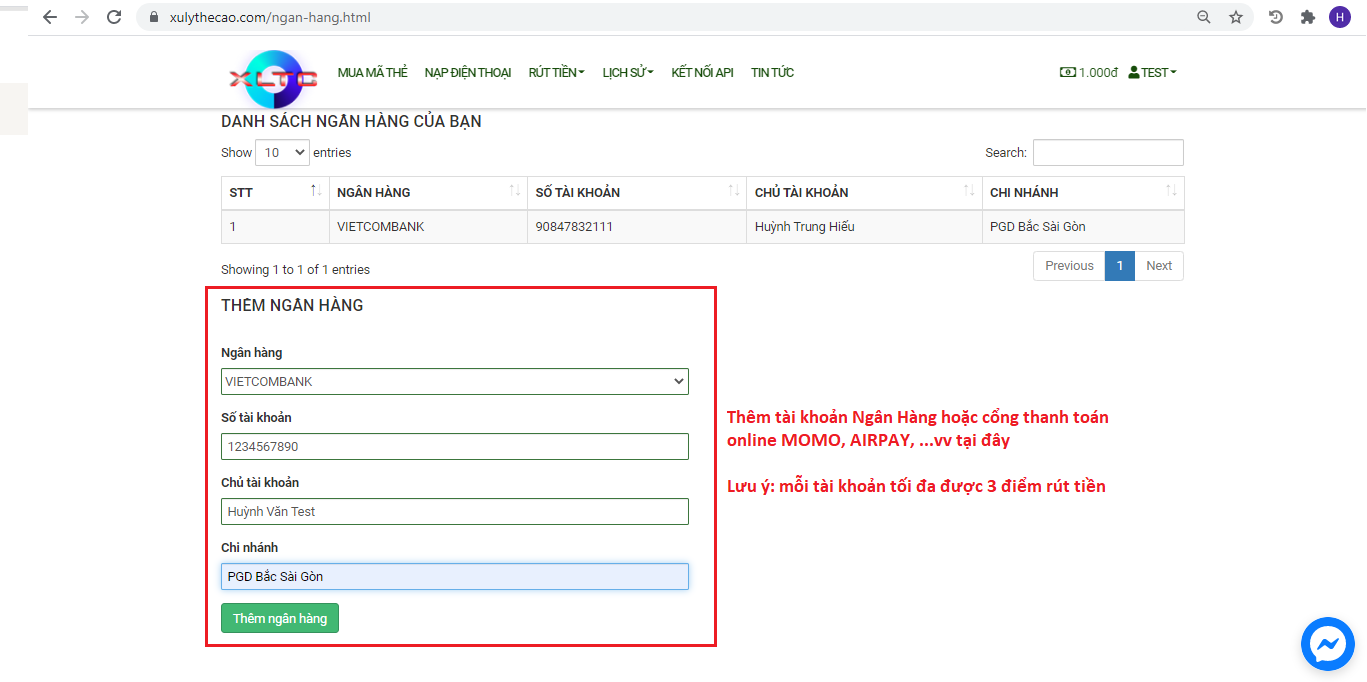Open the MUA MÃ THẺ menu item
The image size is (1367, 682).
tap(373, 73)
